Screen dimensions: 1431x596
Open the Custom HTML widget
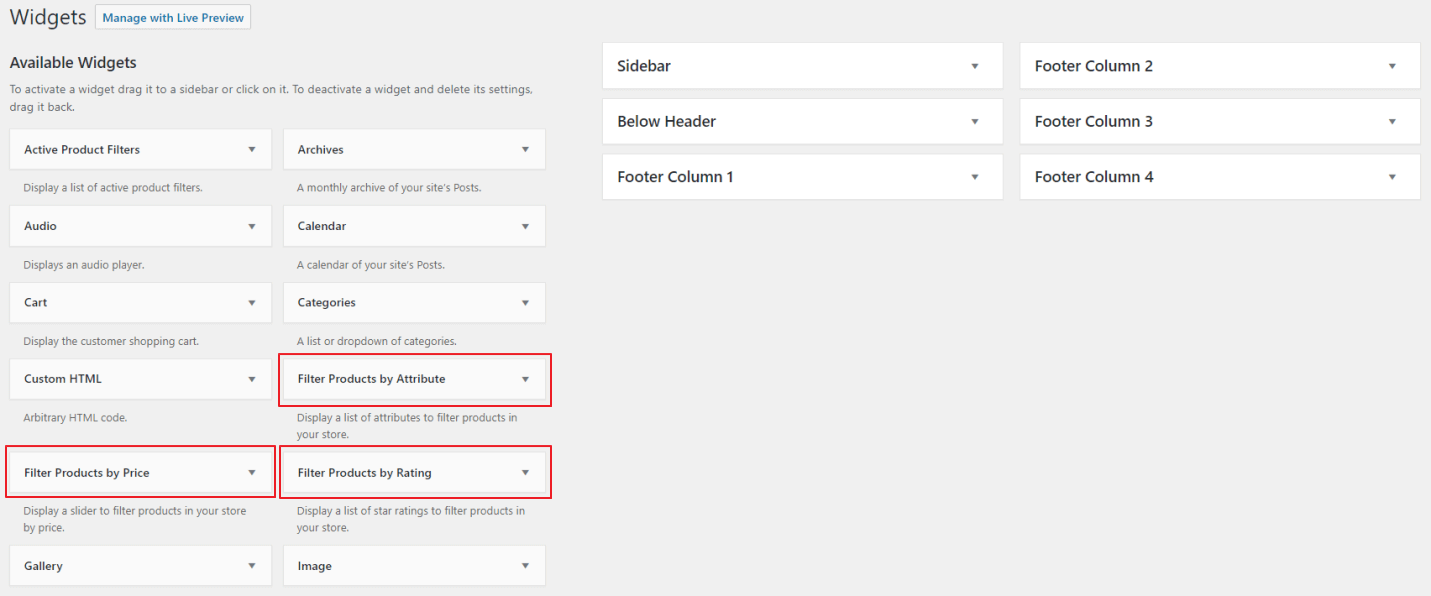point(139,379)
